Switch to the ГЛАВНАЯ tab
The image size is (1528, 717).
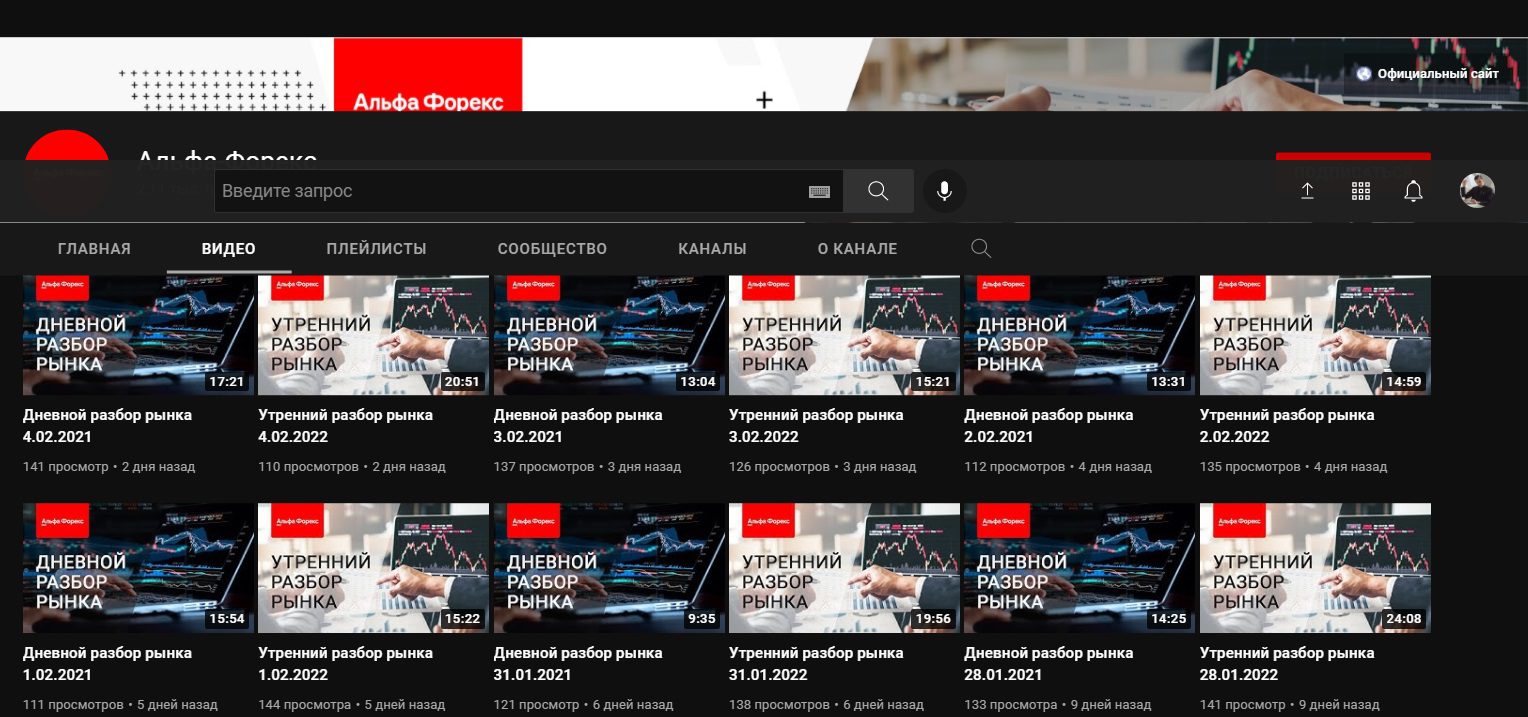pyautogui.click(x=94, y=249)
